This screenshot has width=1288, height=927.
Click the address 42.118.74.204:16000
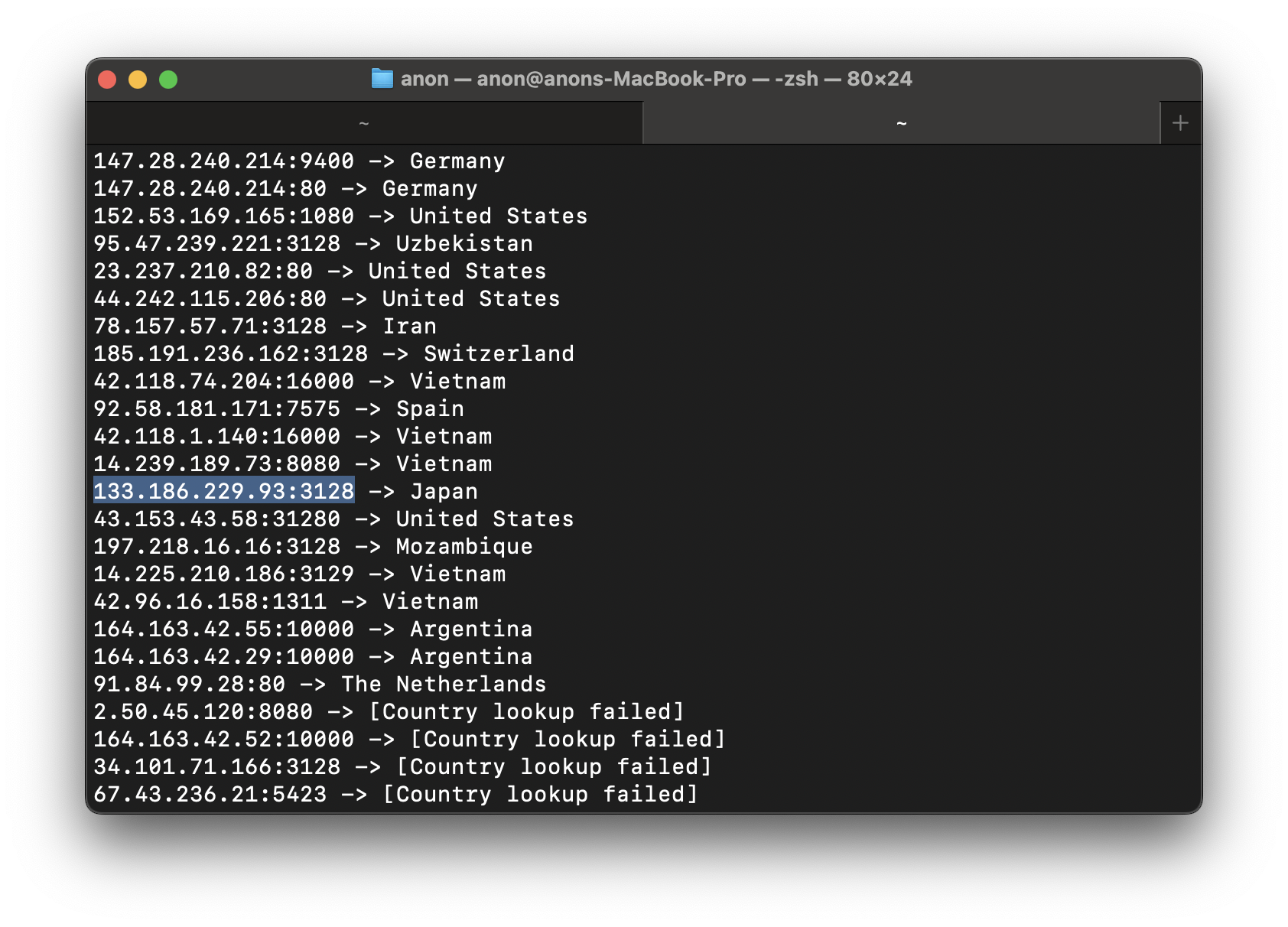click(224, 381)
